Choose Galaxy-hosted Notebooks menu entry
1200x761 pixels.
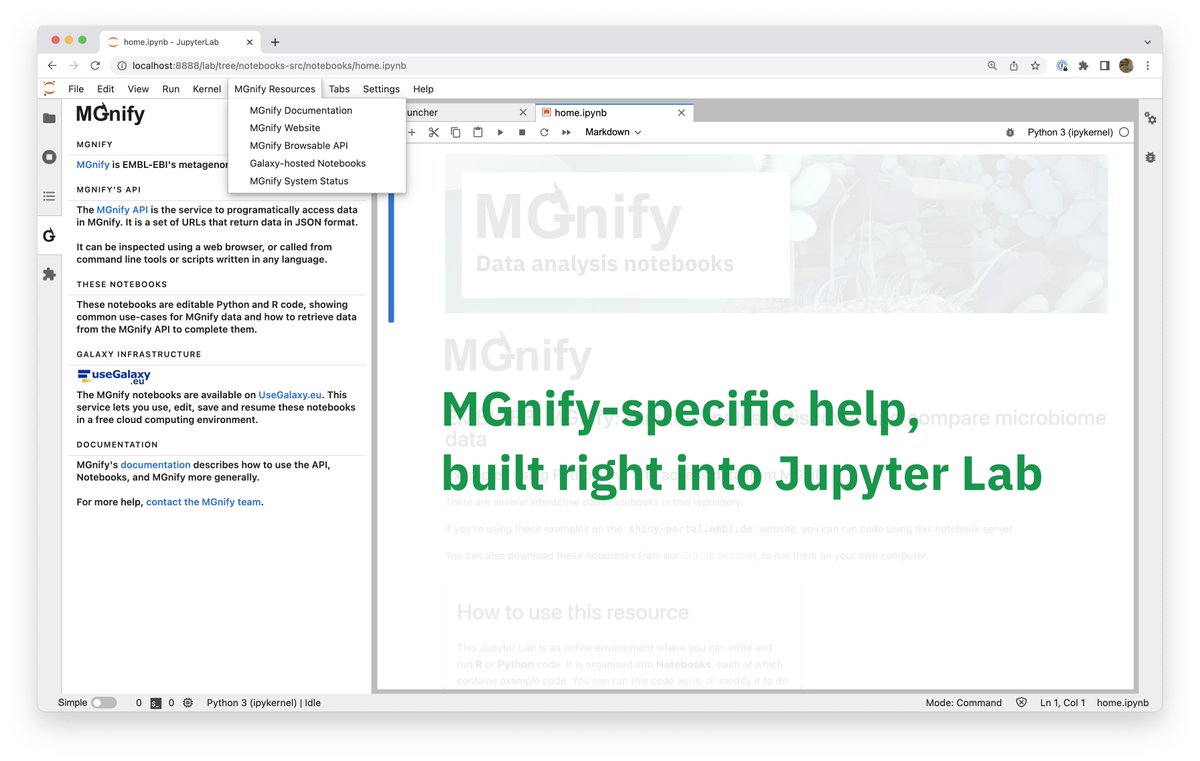317,163
